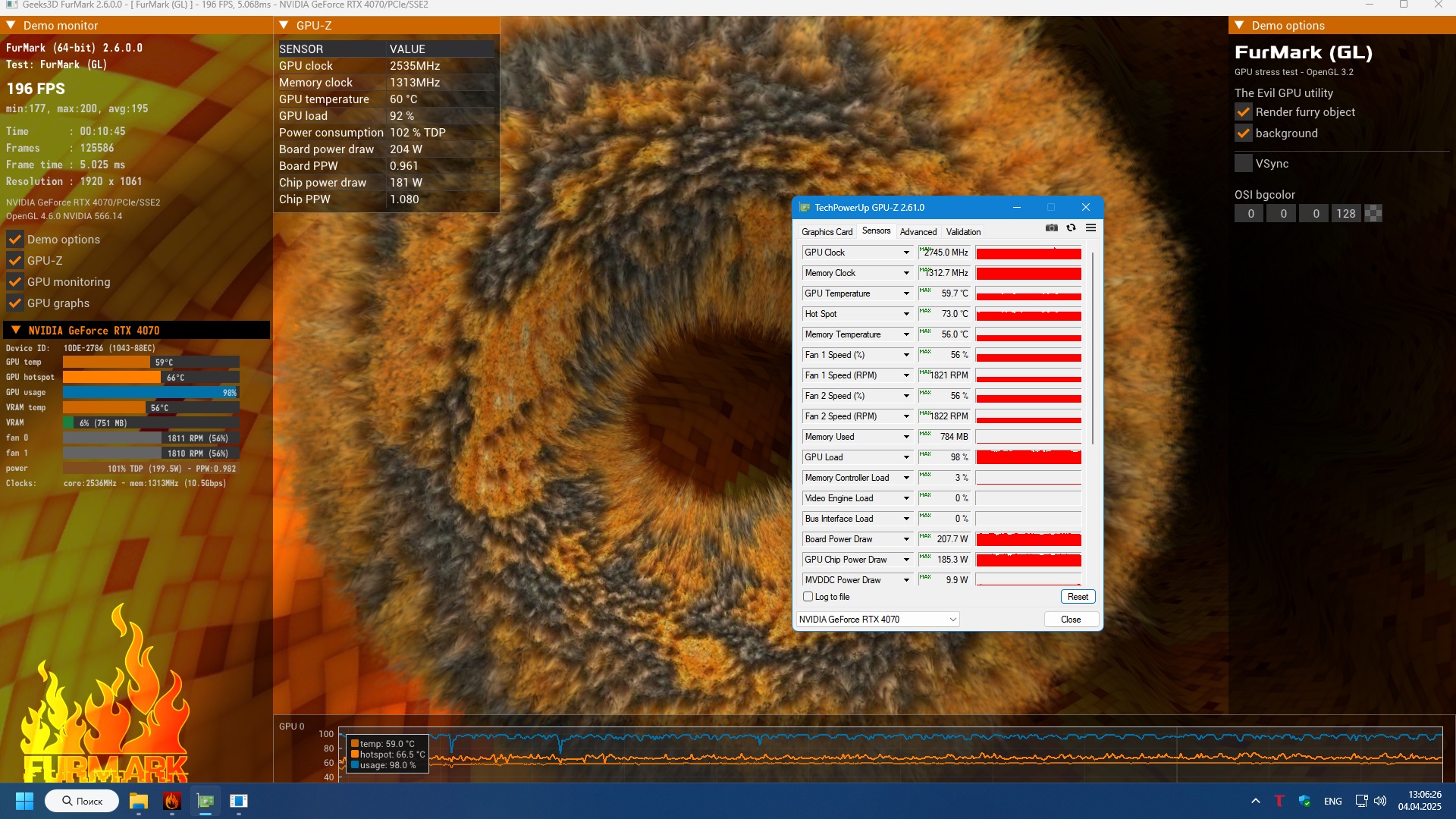Switch to the Graphics Card tab

point(827,232)
